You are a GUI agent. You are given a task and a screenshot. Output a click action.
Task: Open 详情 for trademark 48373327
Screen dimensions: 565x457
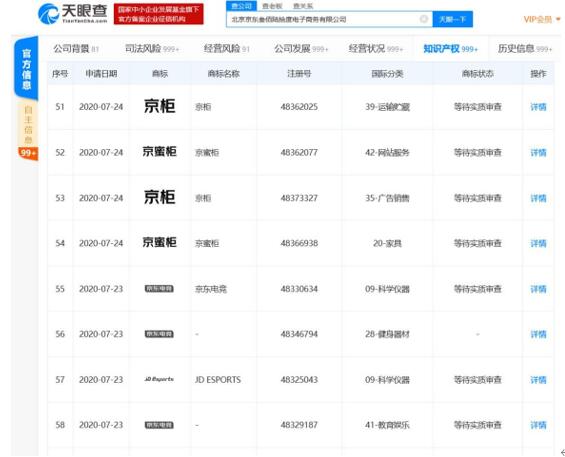coord(538,198)
